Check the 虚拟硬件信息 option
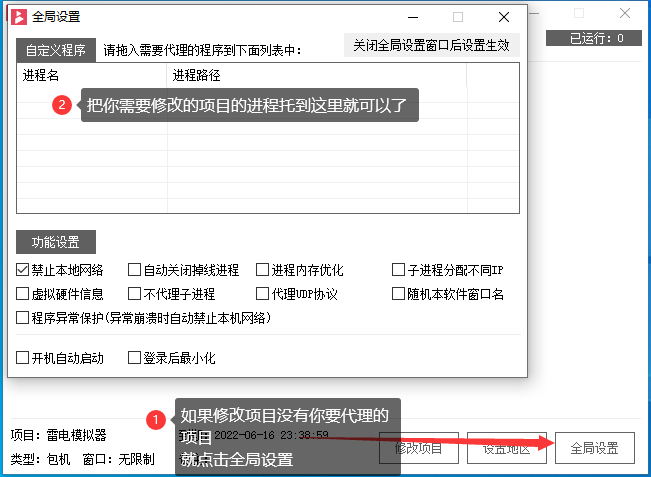This screenshot has width=651, height=477. [23, 294]
